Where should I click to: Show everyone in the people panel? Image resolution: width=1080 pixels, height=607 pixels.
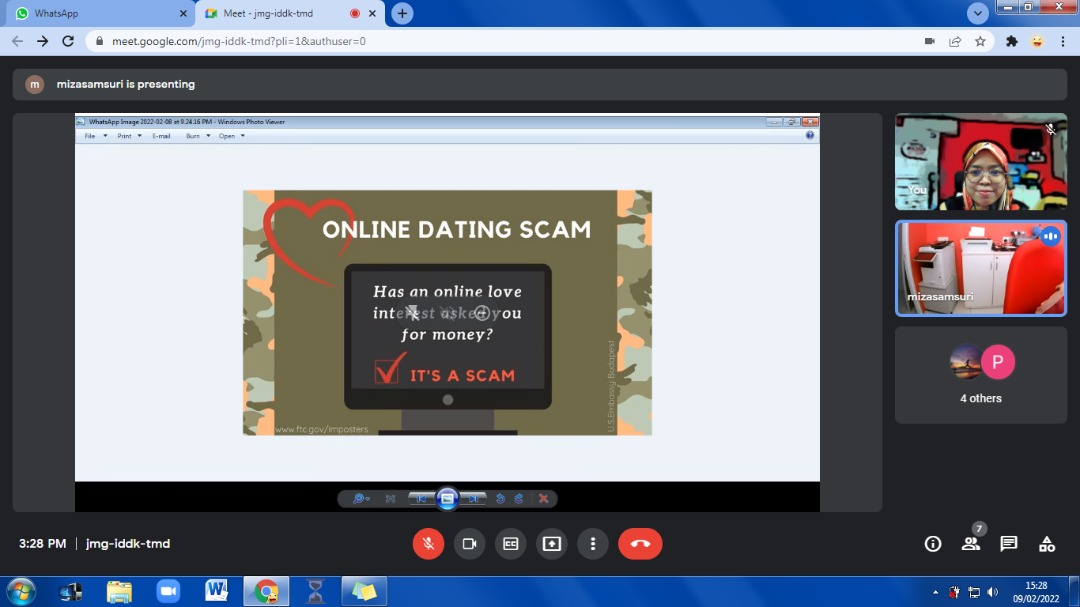[x=970, y=544]
